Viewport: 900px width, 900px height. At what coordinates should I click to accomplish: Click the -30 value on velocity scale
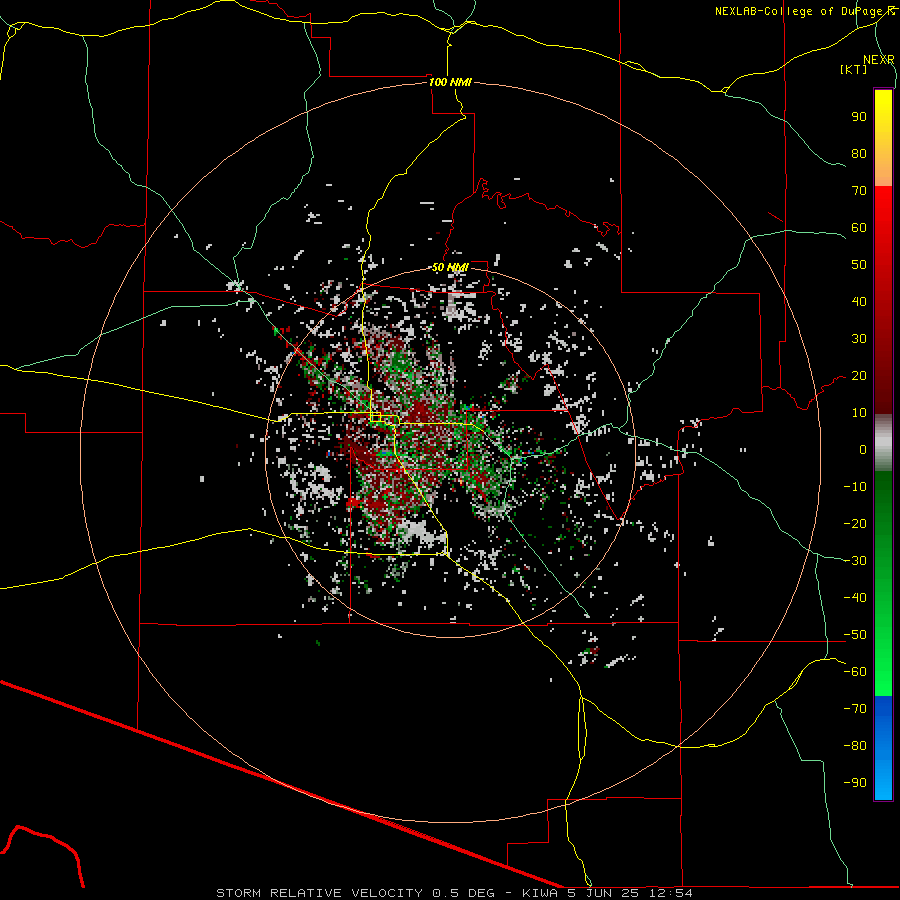coord(855,561)
